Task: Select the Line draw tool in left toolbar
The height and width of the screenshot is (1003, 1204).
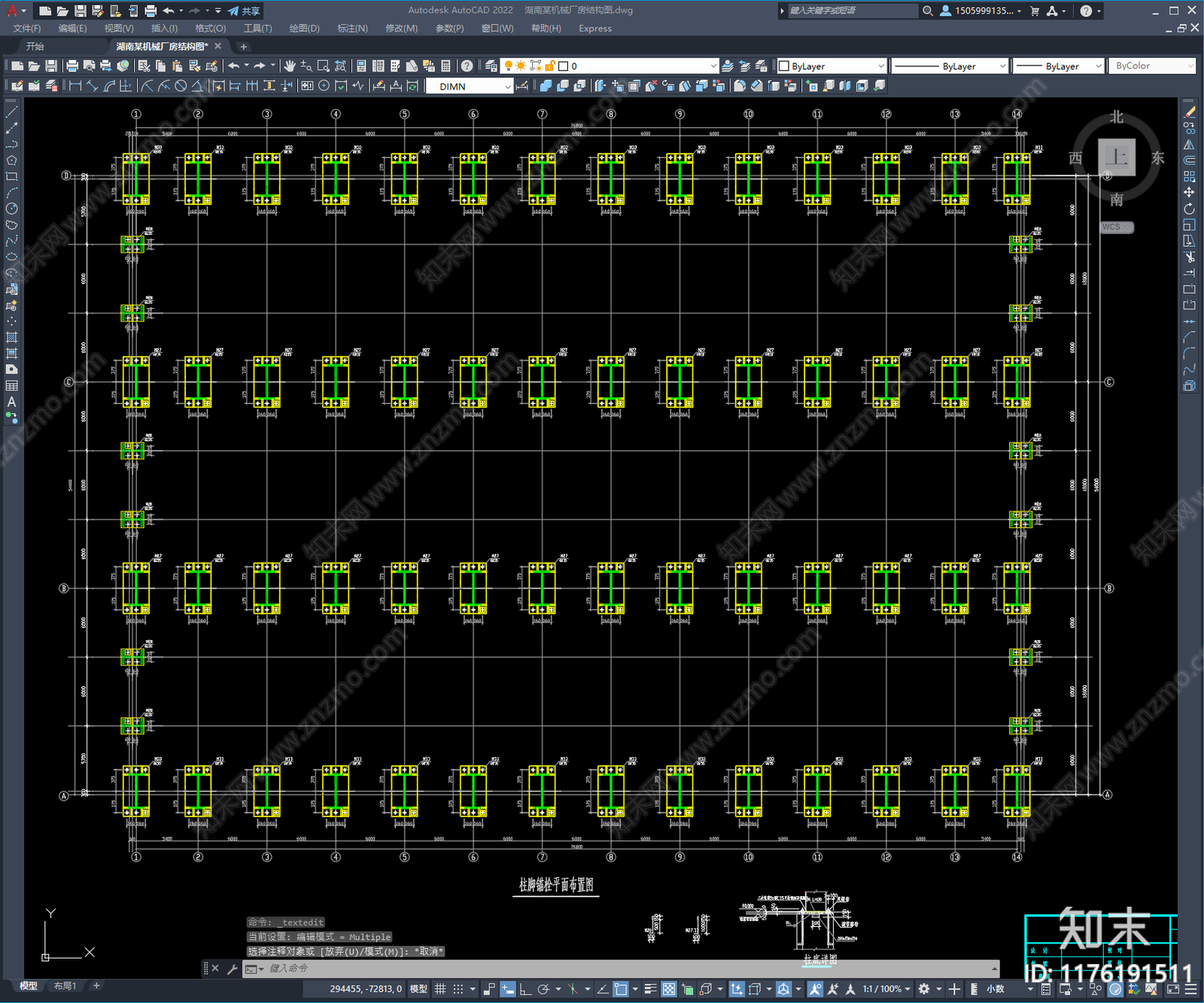Action: pyautogui.click(x=11, y=111)
